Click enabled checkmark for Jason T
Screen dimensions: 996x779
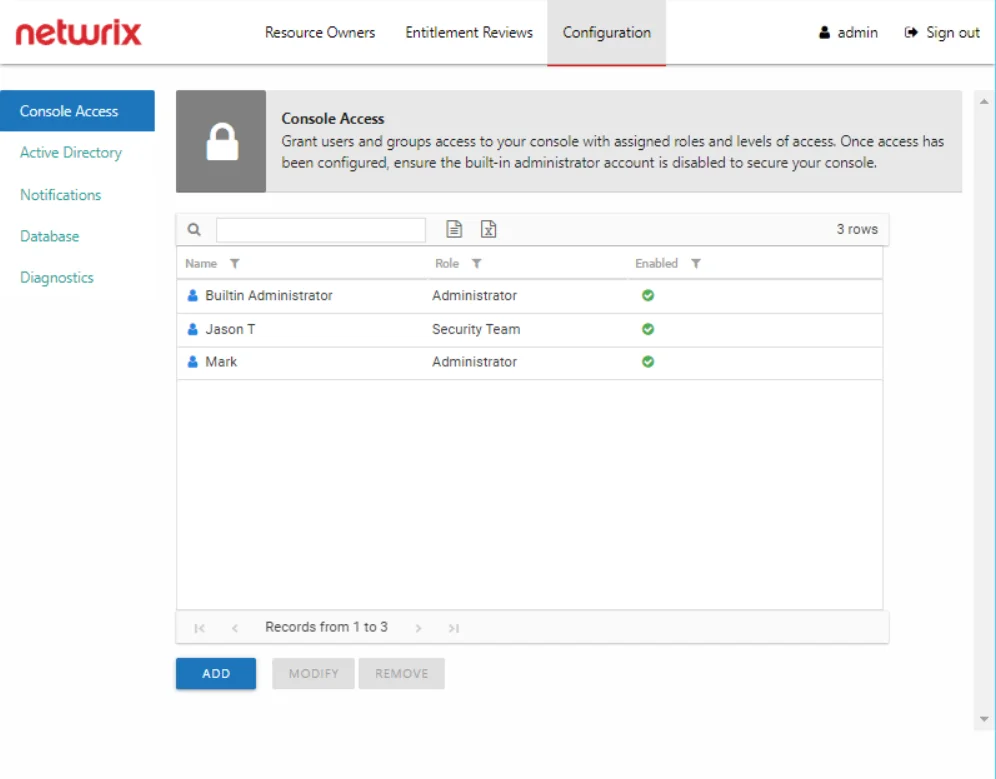click(x=648, y=329)
